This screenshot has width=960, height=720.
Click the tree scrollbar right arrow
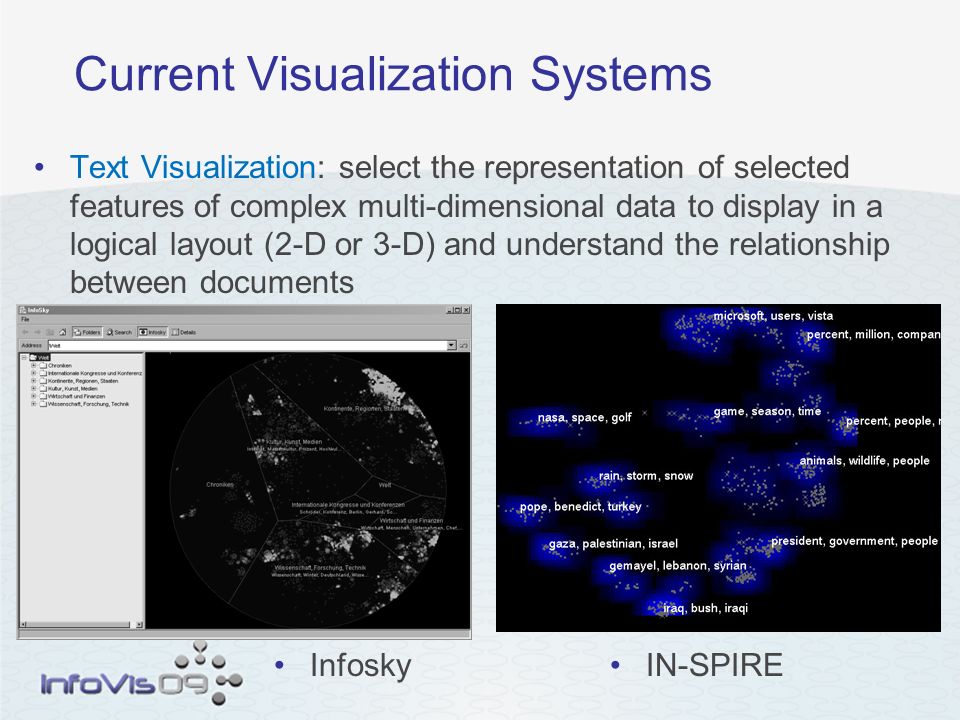tap(139, 624)
